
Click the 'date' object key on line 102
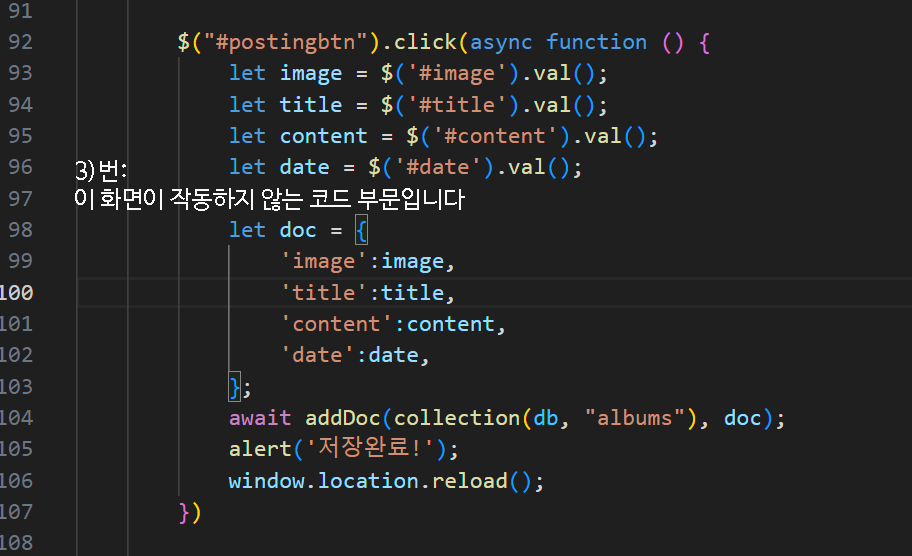317,355
